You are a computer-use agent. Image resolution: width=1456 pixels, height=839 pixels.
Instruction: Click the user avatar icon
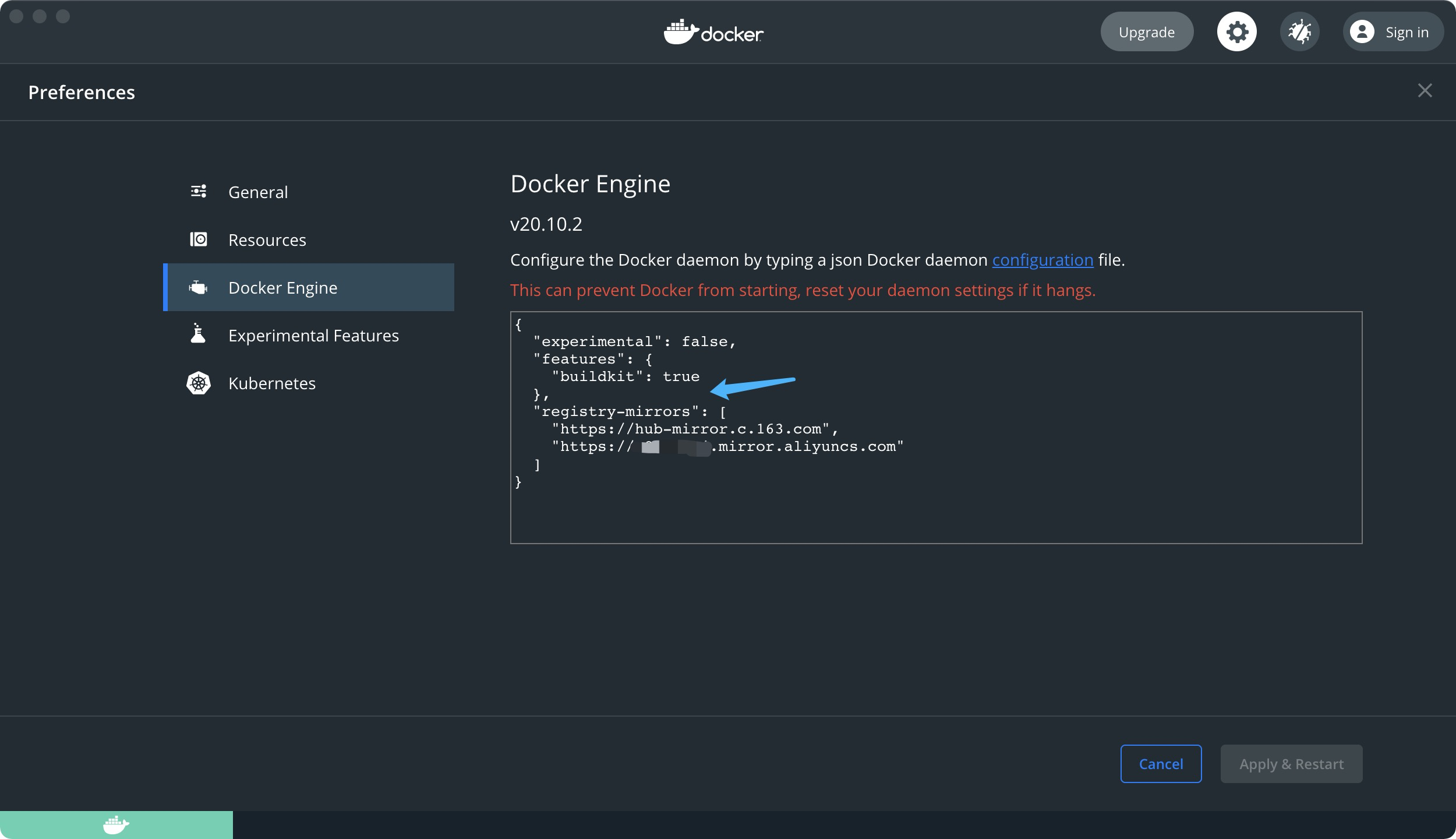tap(1362, 31)
